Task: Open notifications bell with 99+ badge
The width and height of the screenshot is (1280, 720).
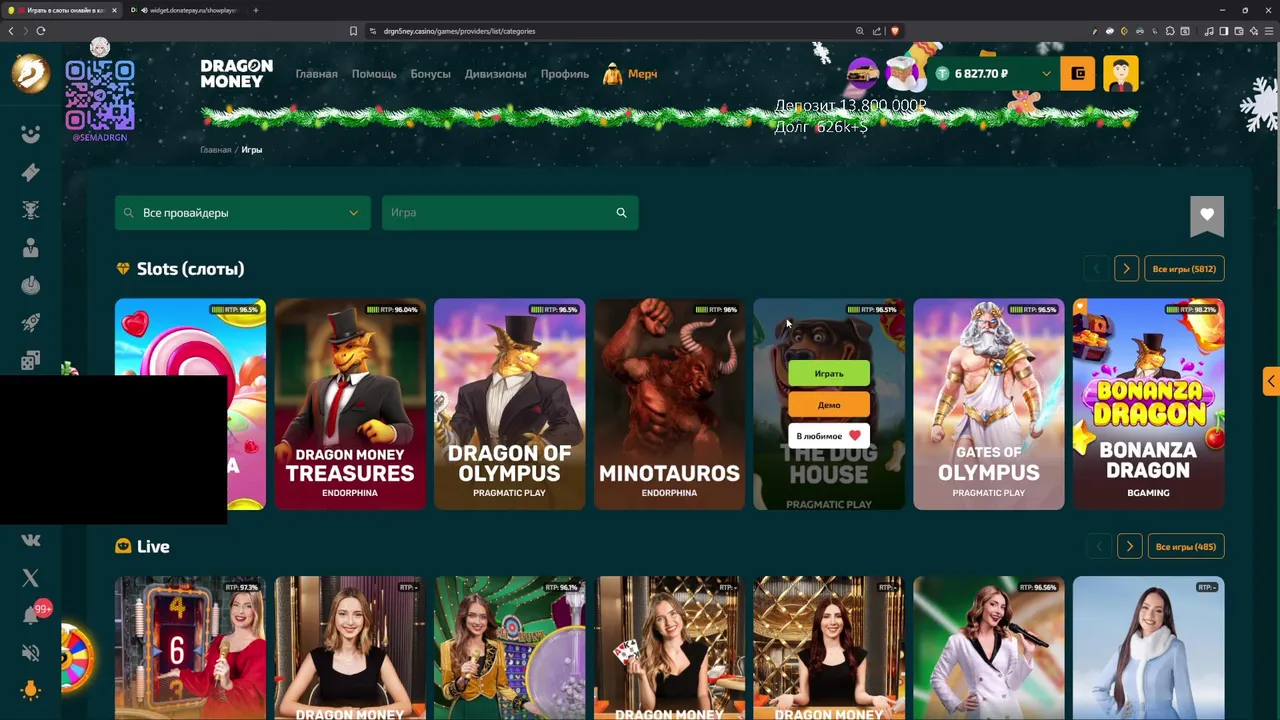Action: (x=31, y=615)
